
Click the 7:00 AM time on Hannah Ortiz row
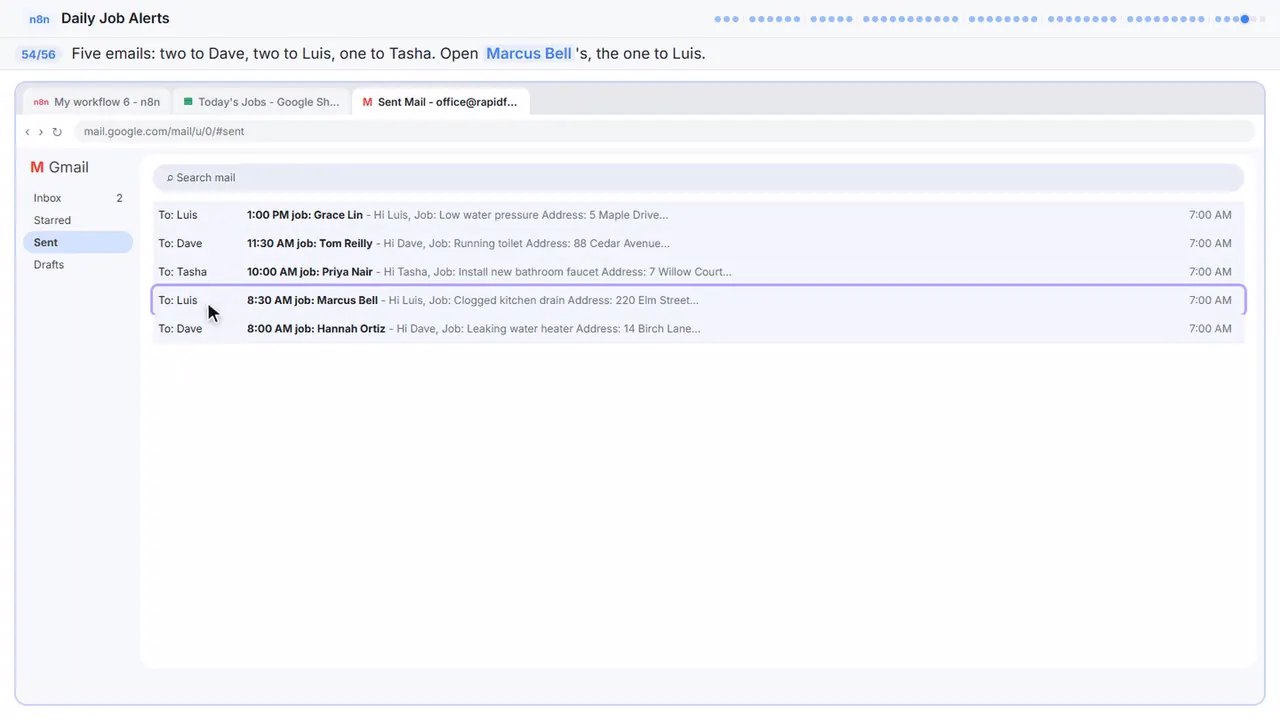coord(1210,328)
